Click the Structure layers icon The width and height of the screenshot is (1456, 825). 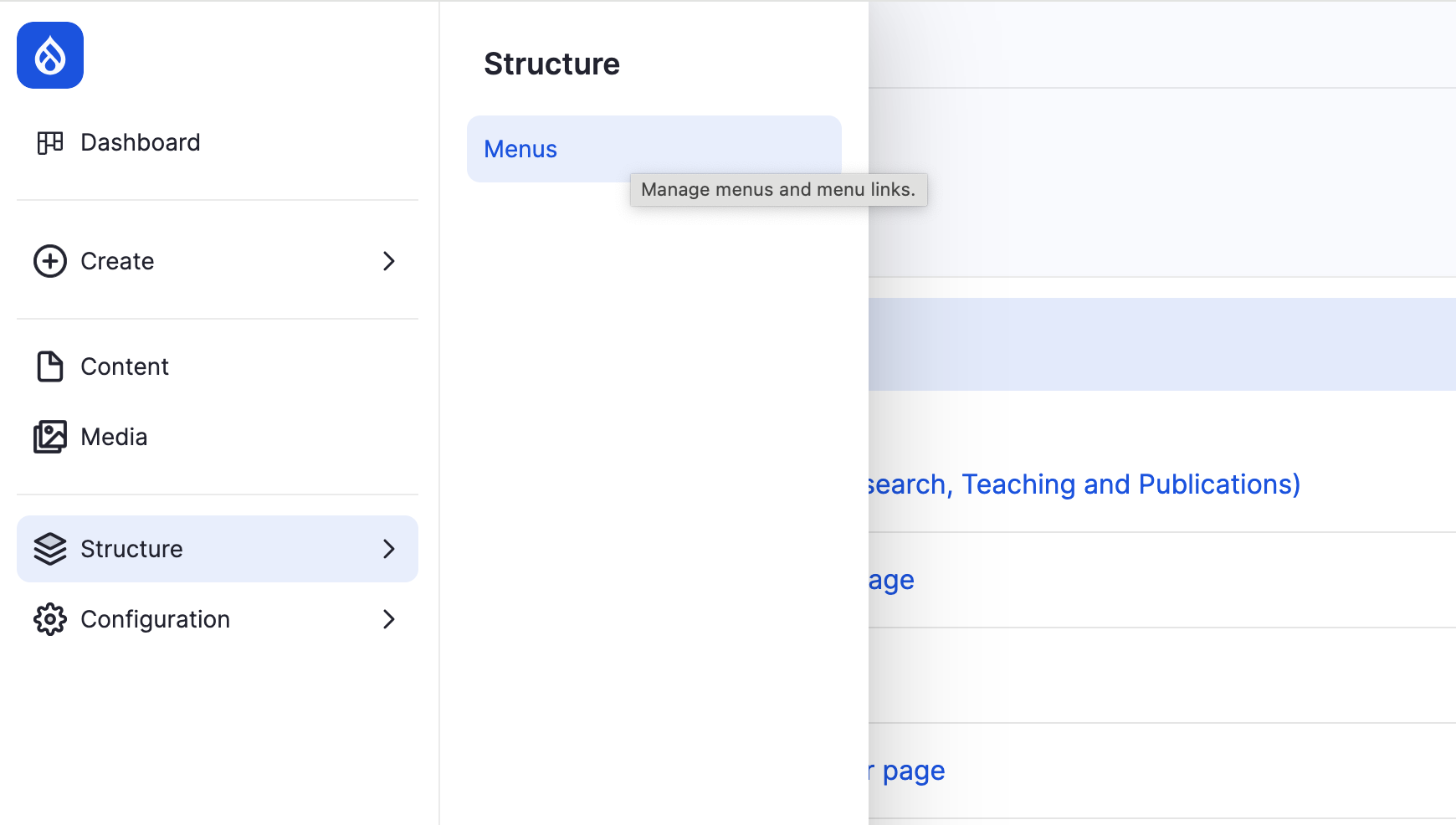click(50, 549)
